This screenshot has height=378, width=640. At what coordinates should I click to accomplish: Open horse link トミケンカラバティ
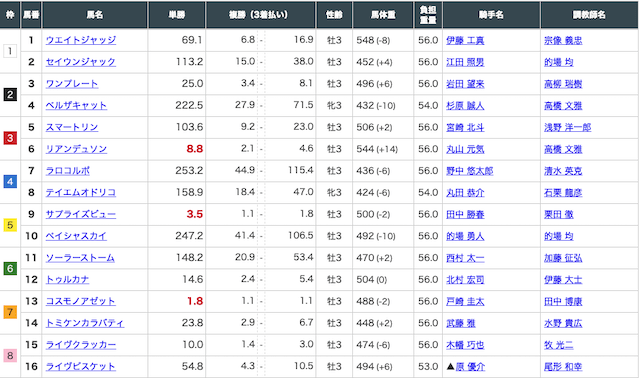85,323
